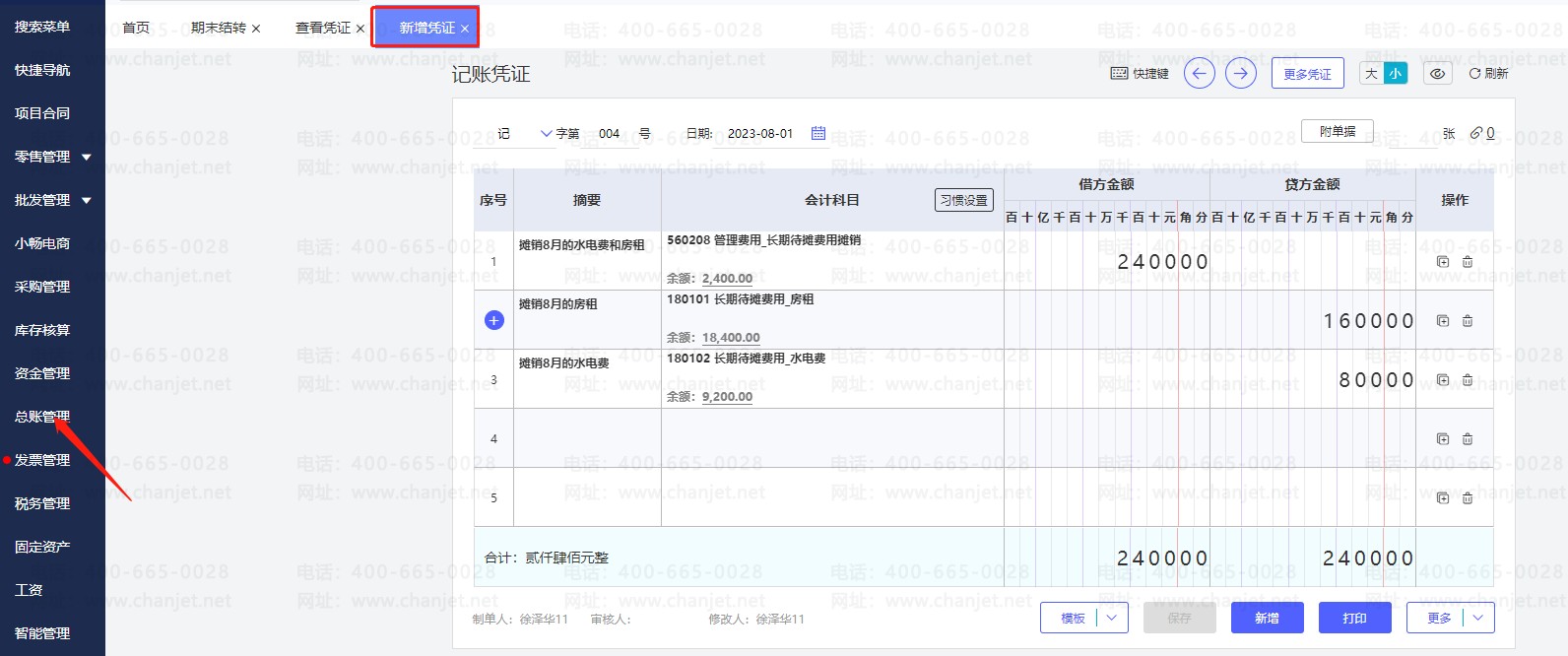This screenshot has height=656, width=1568.
Task: Expand the 零售管理 sidebar menu
Action: pos(87,157)
